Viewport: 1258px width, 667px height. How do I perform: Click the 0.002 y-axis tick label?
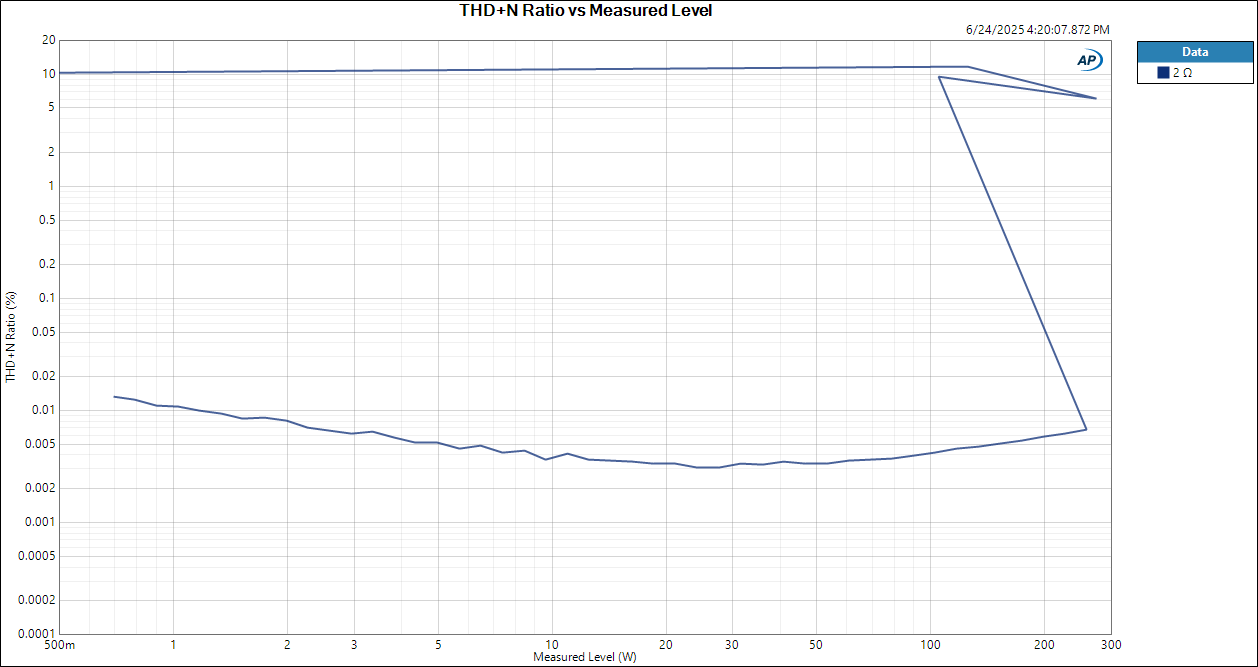point(41,488)
